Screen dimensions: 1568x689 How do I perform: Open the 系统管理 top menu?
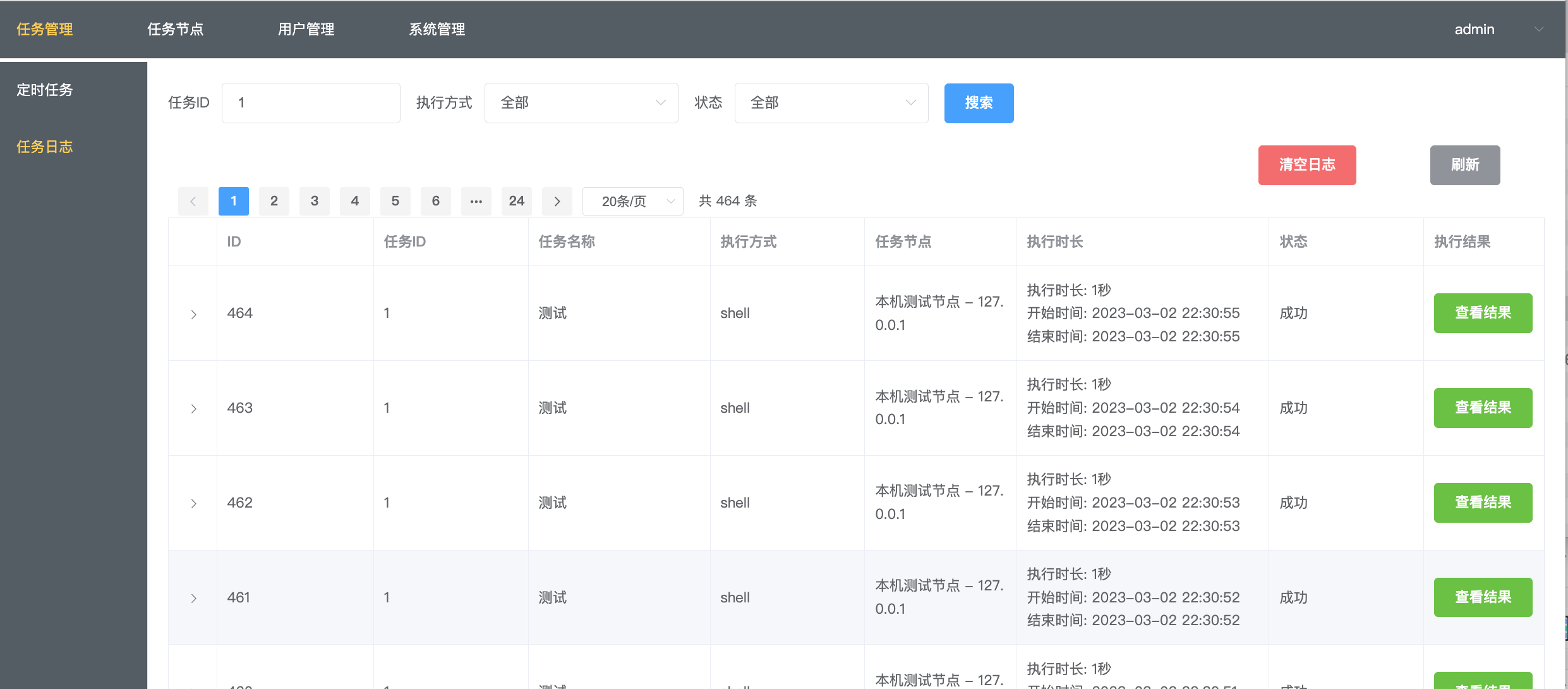(437, 29)
